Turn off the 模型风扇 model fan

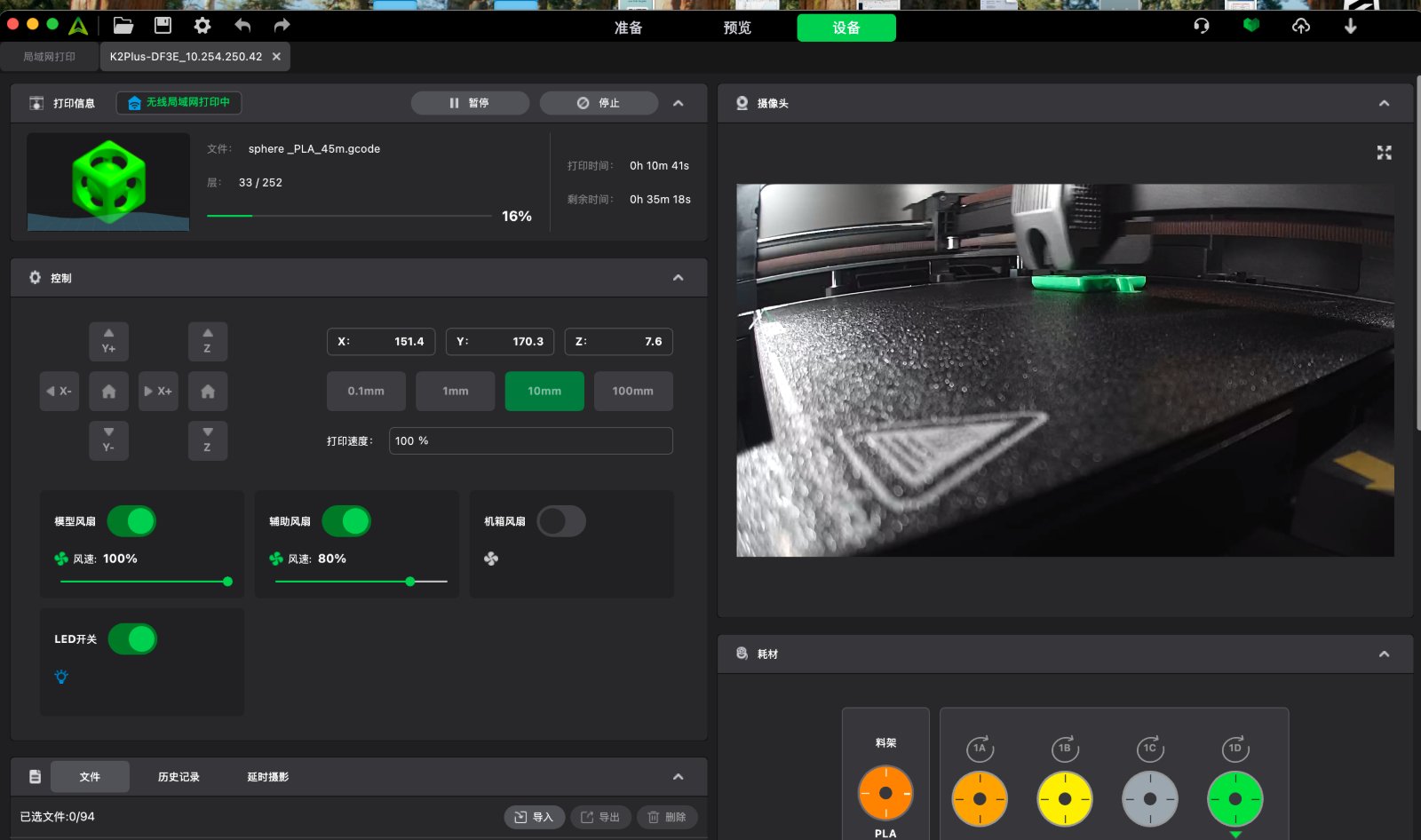tap(131, 521)
